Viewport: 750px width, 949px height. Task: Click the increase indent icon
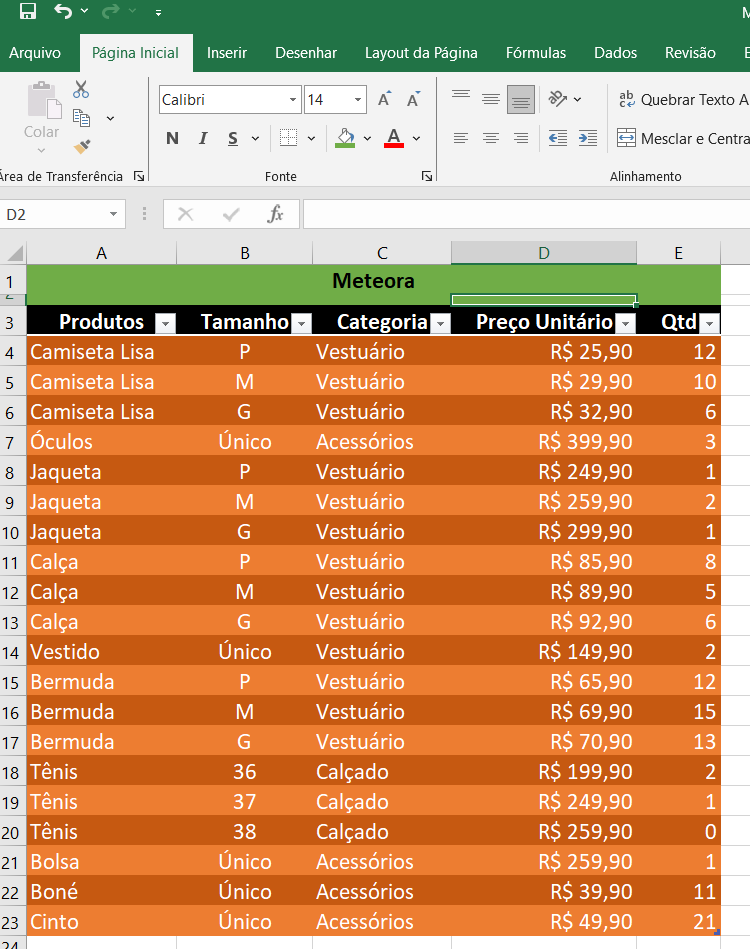click(x=588, y=139)
